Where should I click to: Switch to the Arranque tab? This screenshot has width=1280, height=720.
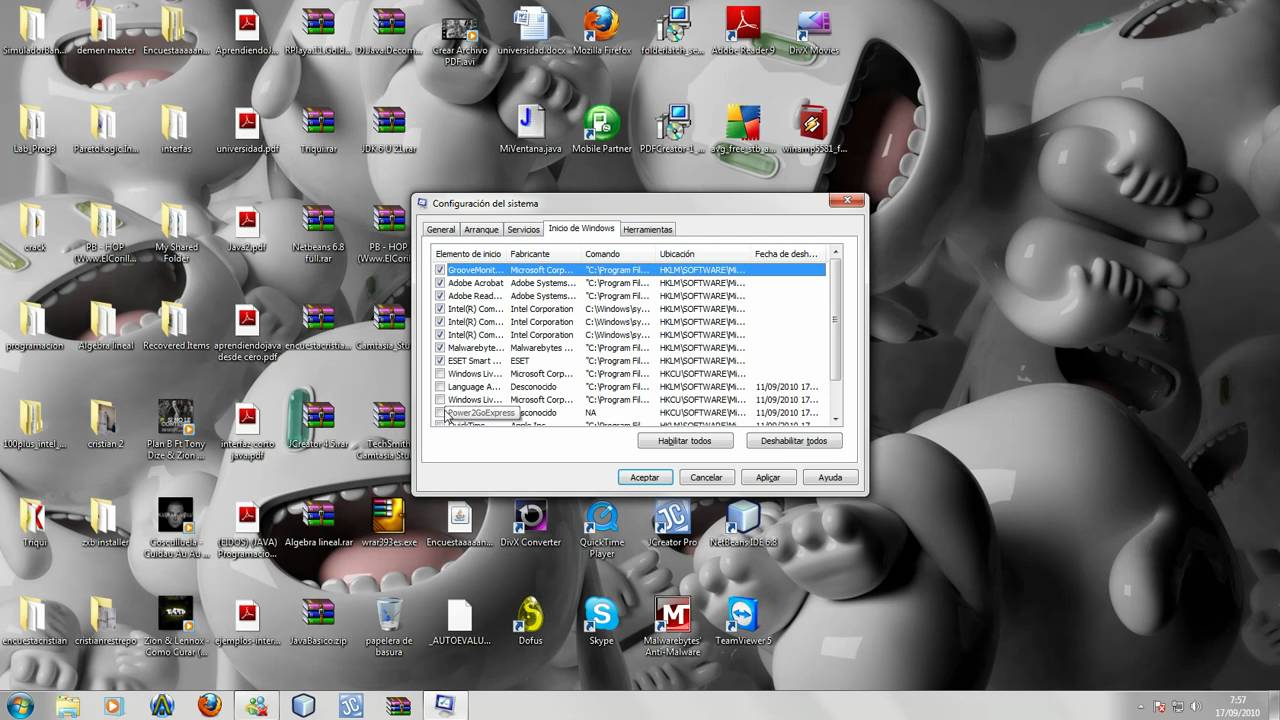pos(481,229)
